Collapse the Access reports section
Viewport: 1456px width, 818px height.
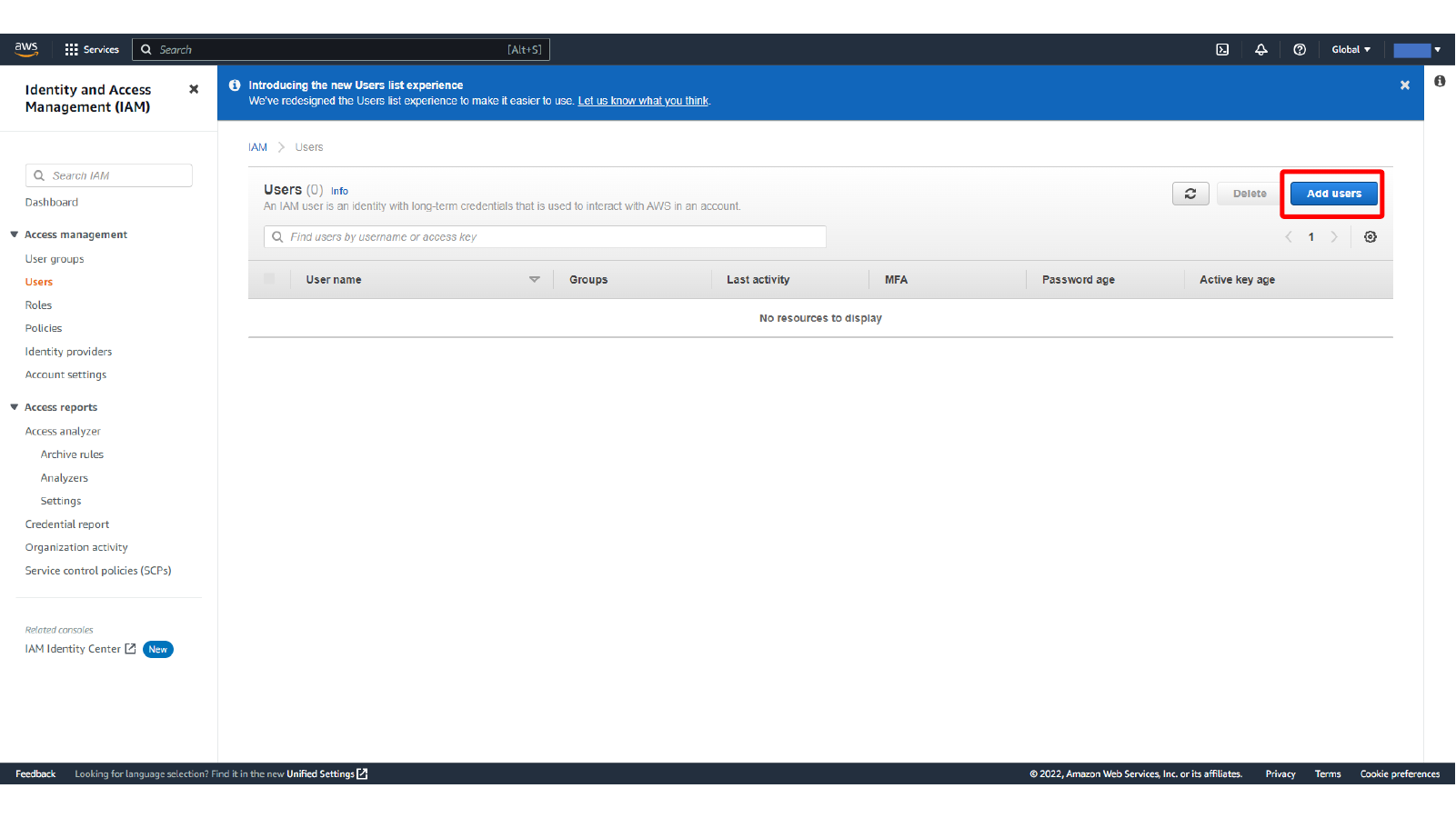point(15,407)
